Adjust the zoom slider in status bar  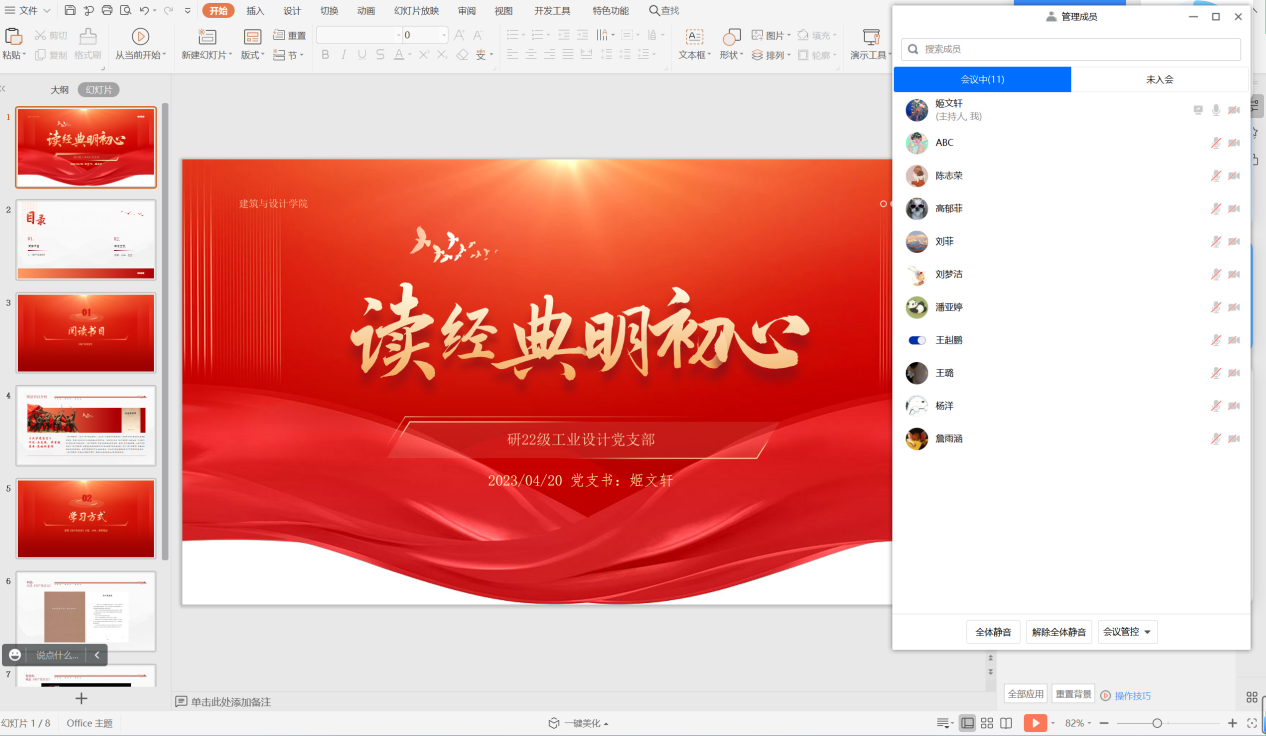tap(1157, 723)
